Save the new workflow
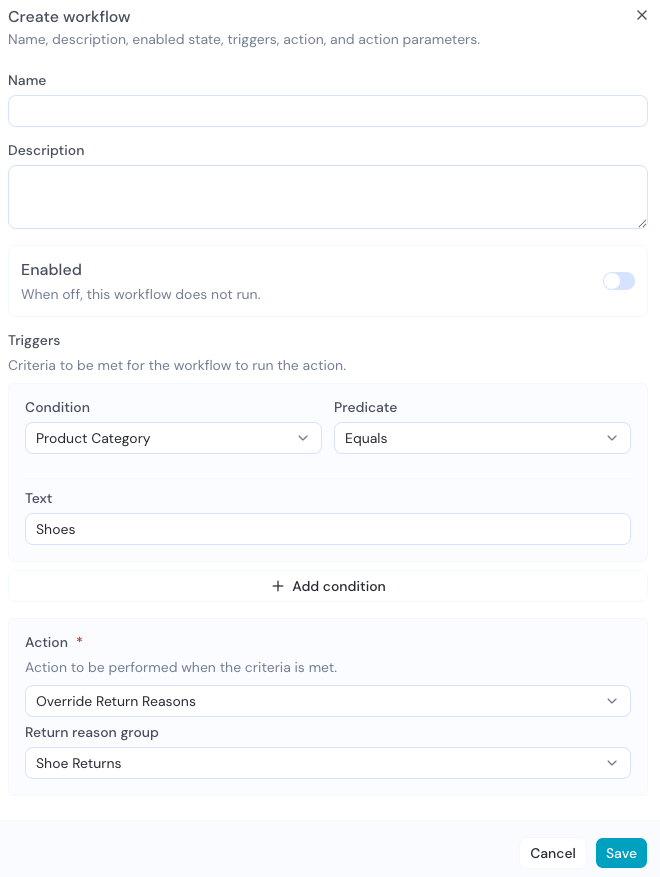 click(x=621, y=853)
